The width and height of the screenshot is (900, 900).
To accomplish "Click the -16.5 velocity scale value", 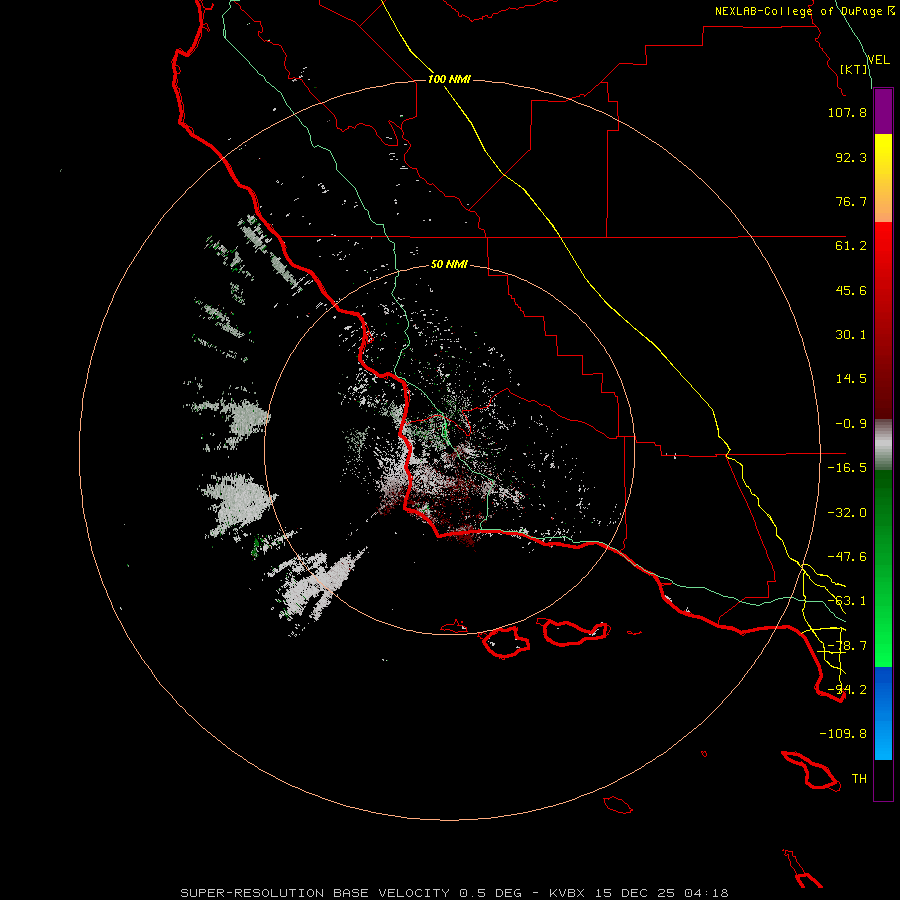I will point(847,468).
